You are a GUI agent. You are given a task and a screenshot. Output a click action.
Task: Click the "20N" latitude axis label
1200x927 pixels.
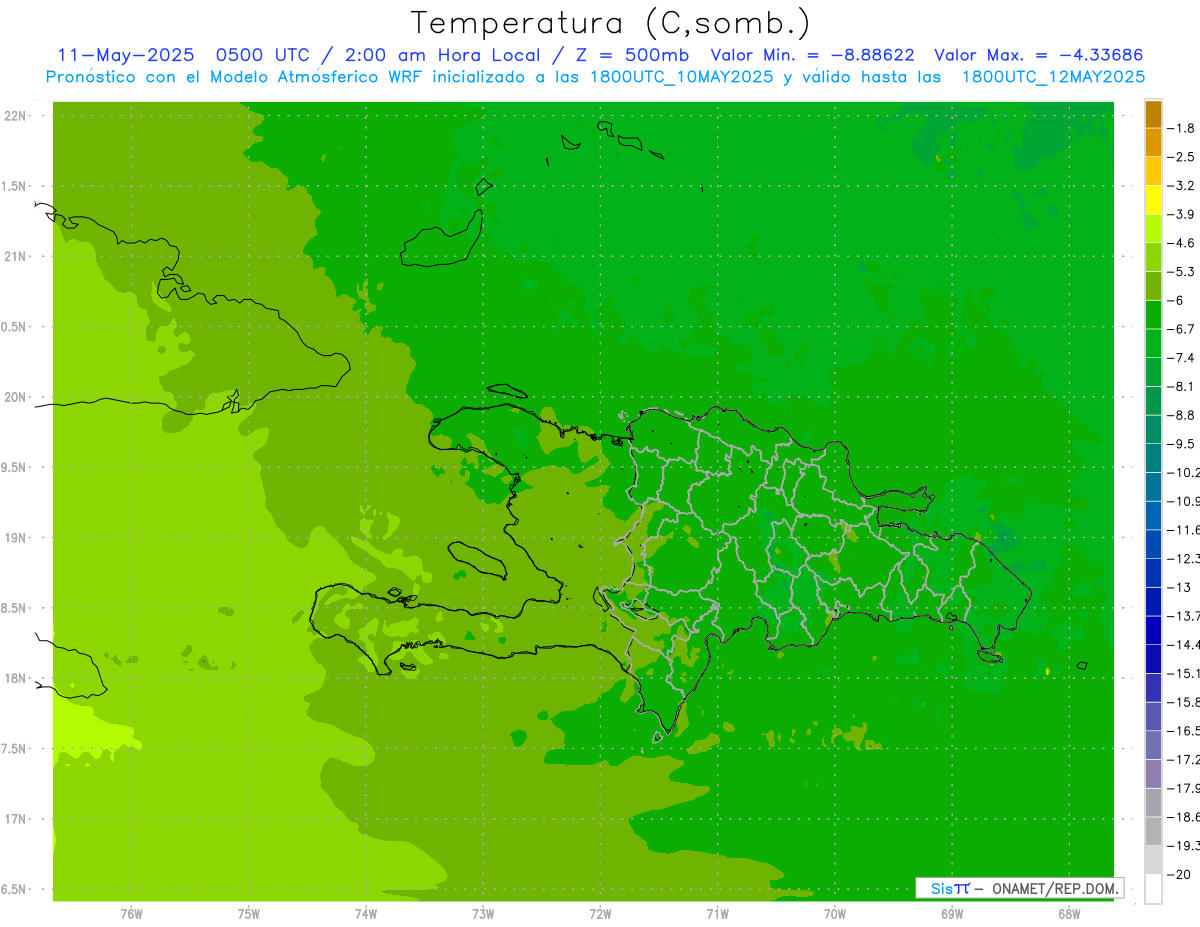pyautogui.click(x=14, y=397)
